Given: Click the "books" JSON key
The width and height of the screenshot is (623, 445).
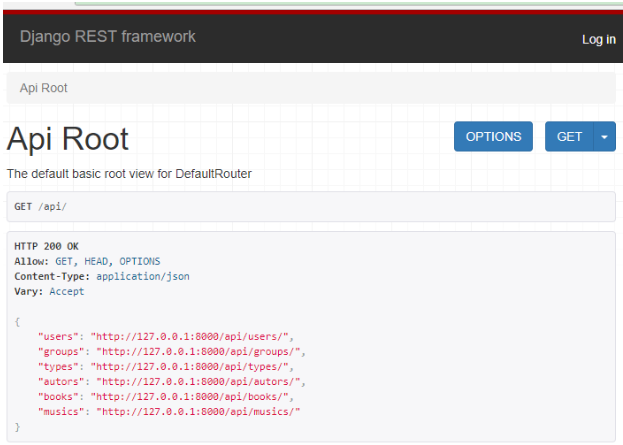Looking at the screenshot, I should pyautogui.click(x=58, y=397).
